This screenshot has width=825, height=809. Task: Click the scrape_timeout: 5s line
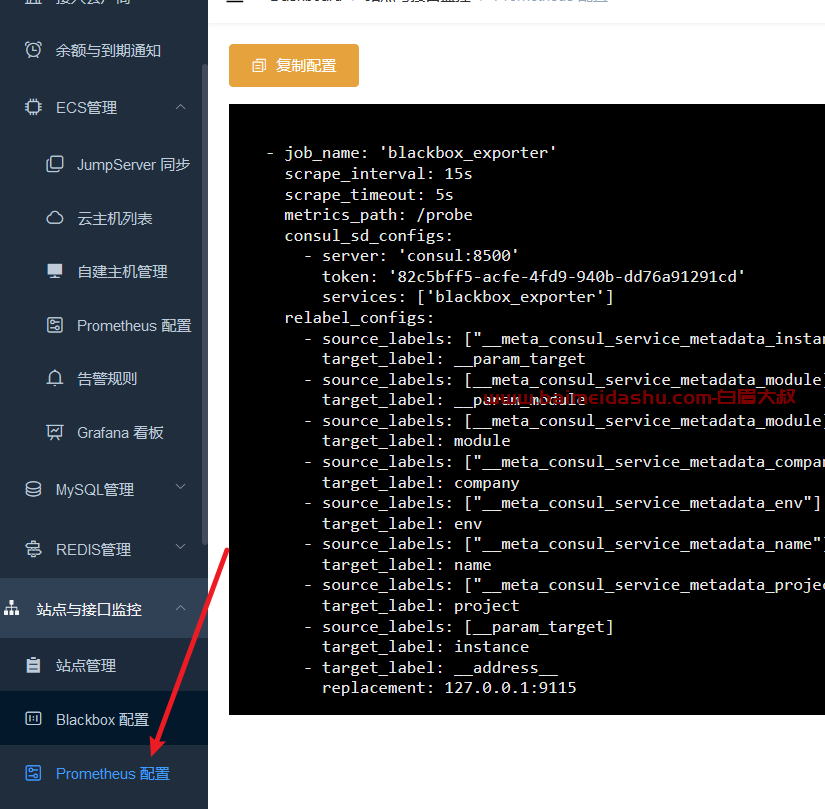coord(369,195)
